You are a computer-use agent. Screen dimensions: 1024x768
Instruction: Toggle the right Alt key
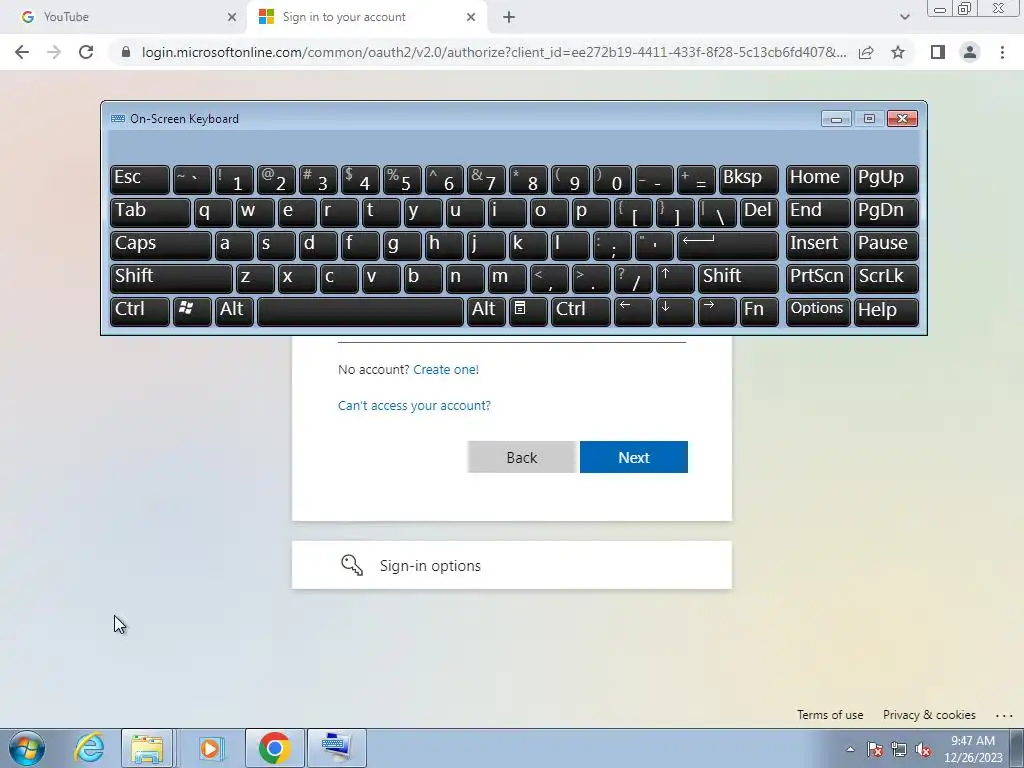[x=486, y=311]
